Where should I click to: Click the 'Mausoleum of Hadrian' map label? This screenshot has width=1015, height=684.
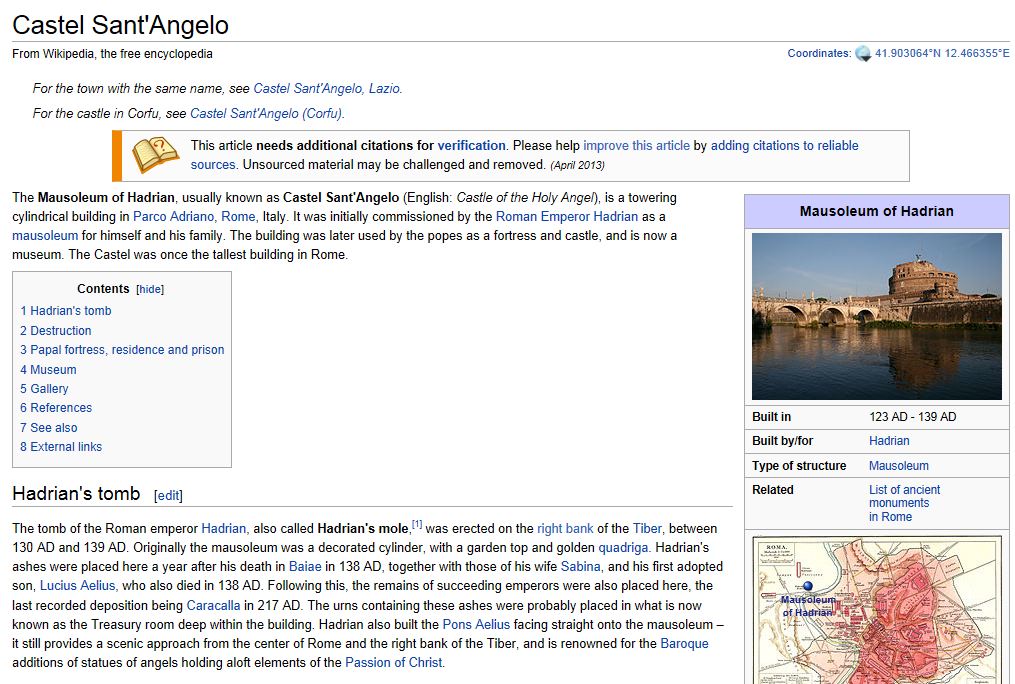(807, 606)
